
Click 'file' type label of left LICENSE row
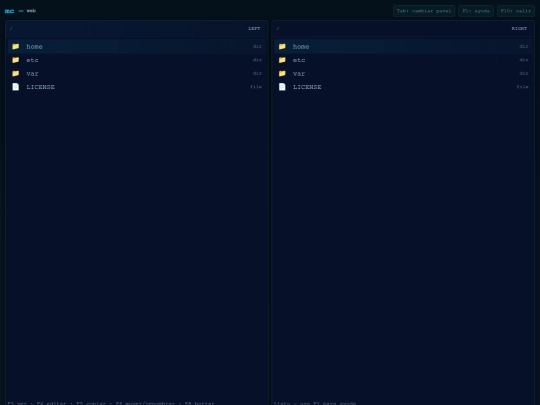click(x=256, y=87)
